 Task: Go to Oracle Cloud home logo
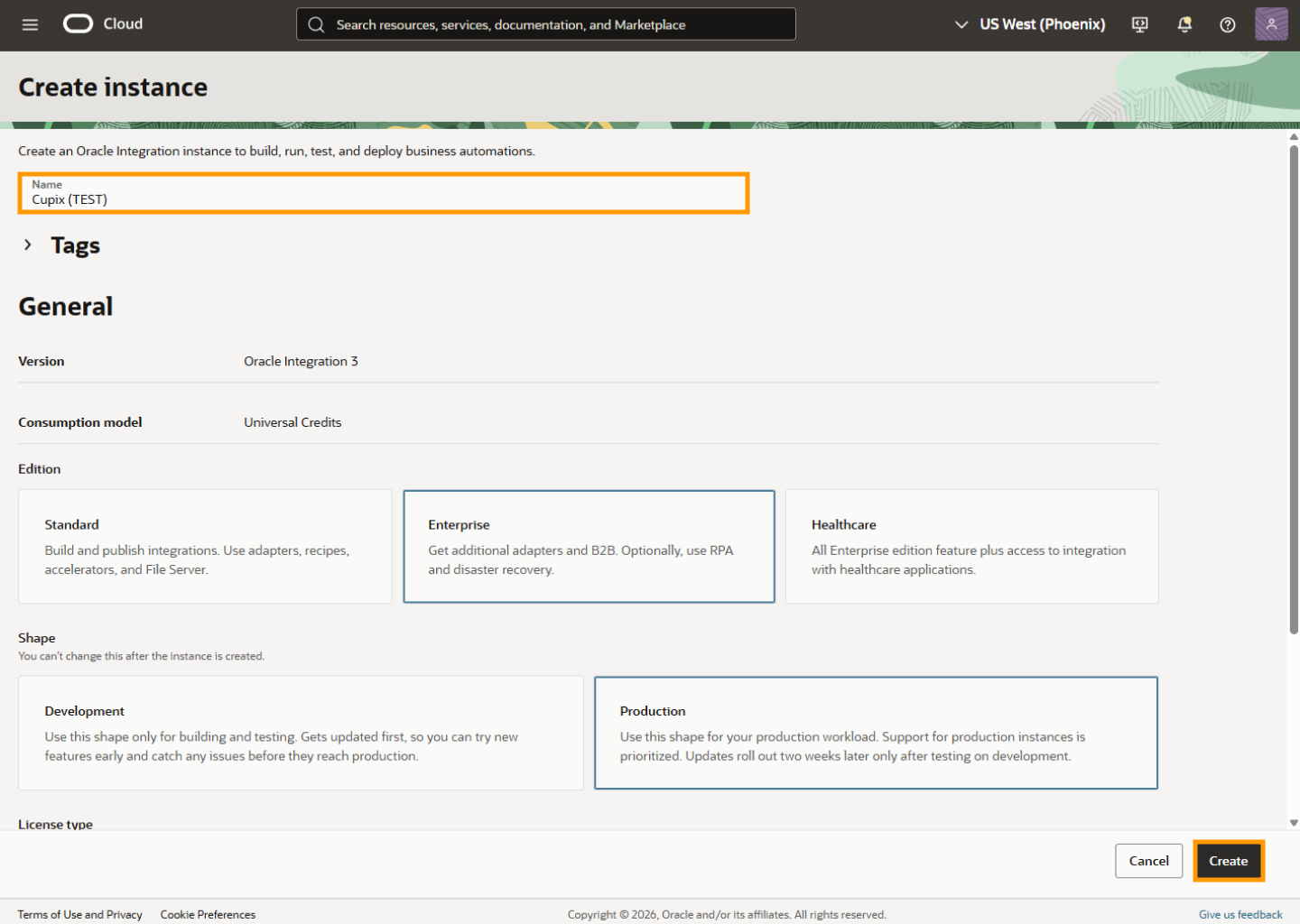pos(103,23)
